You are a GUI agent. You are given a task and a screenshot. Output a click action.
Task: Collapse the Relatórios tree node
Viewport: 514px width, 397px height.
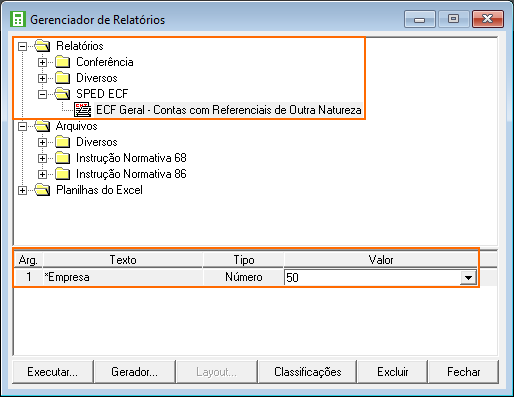tap(22, 46)
